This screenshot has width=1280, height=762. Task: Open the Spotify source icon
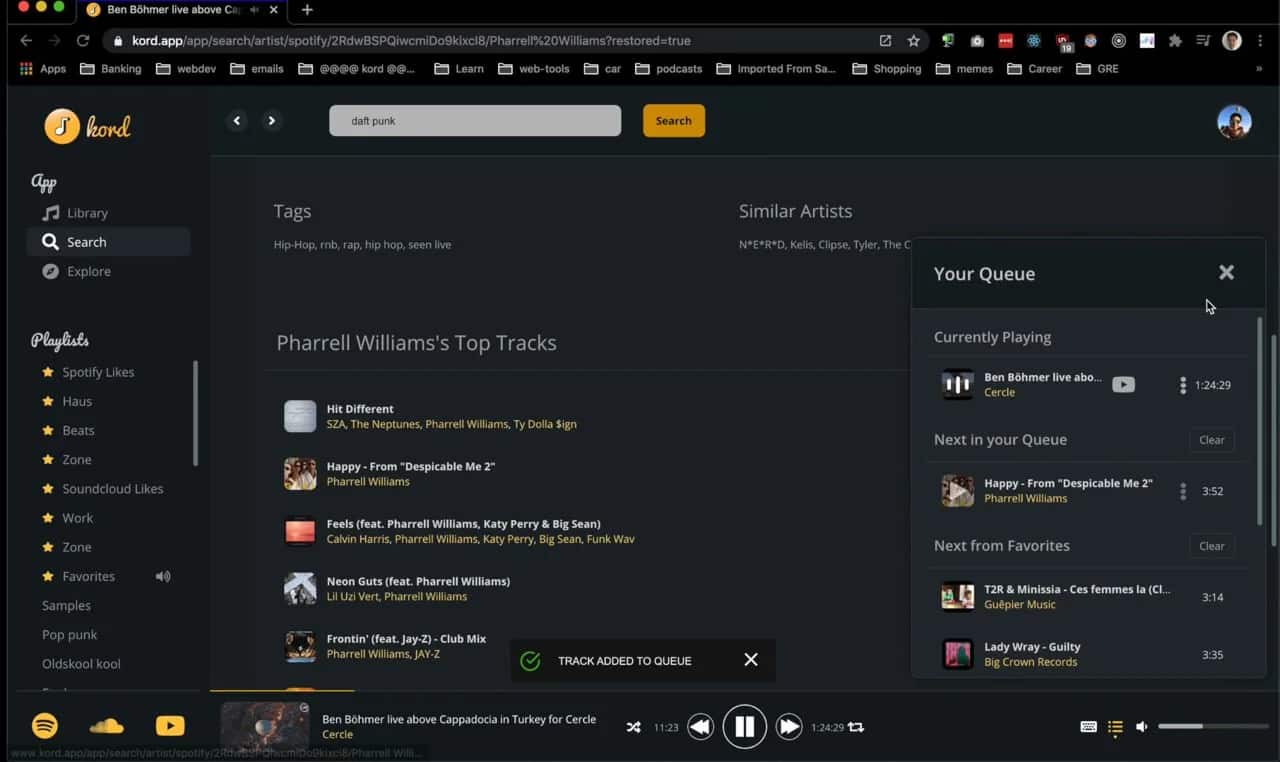click(45, 726)
